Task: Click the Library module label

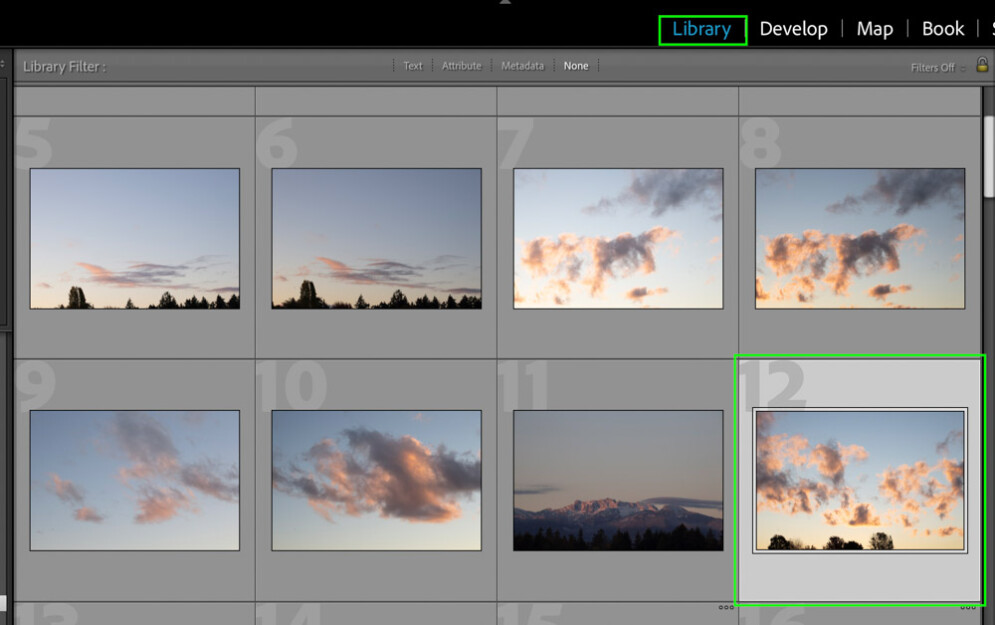Action: [x=703, y=28]
